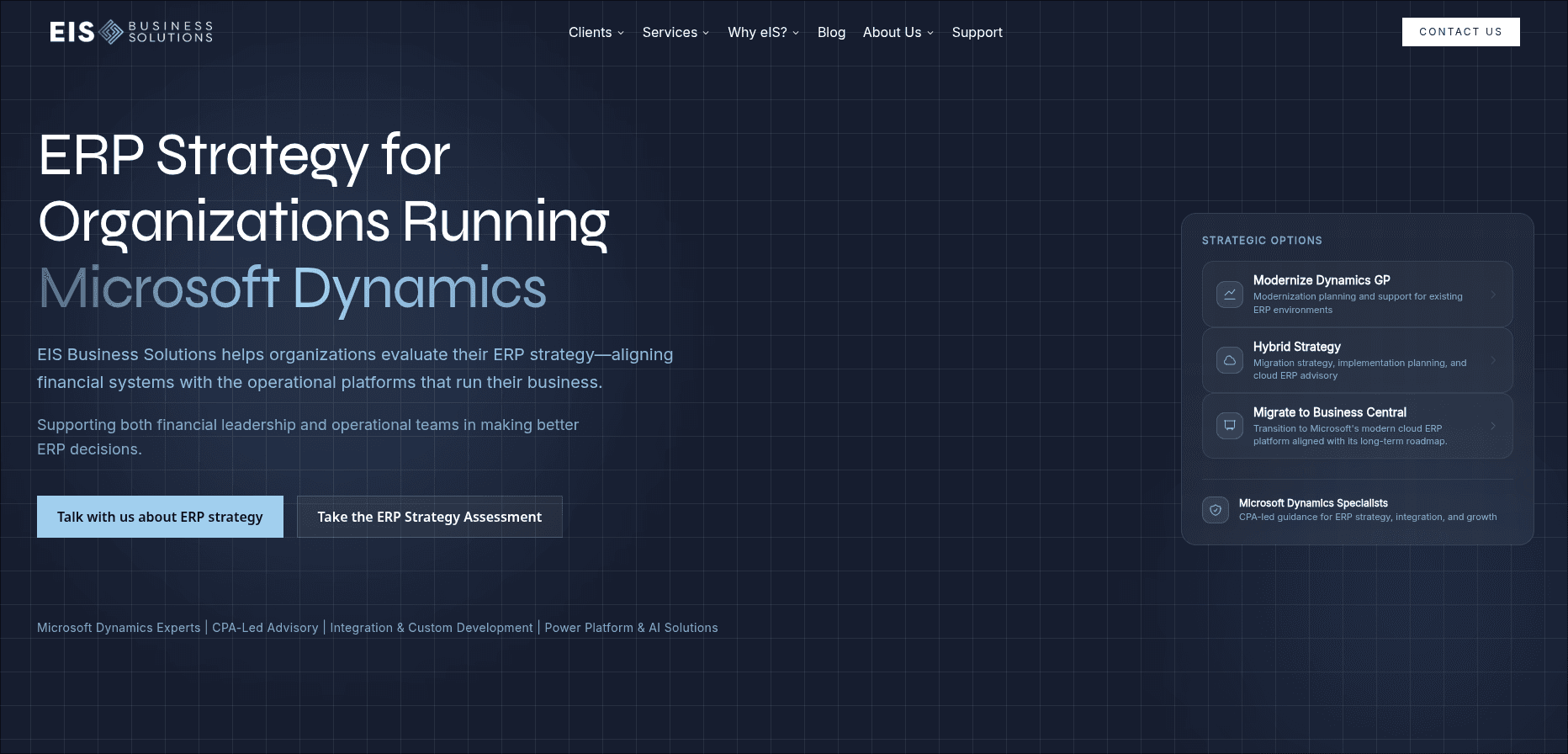The image size is (1568, 754).
Task: Click the arrow chevron on Hybrid Strategy card
Action: coord(1493,360)
